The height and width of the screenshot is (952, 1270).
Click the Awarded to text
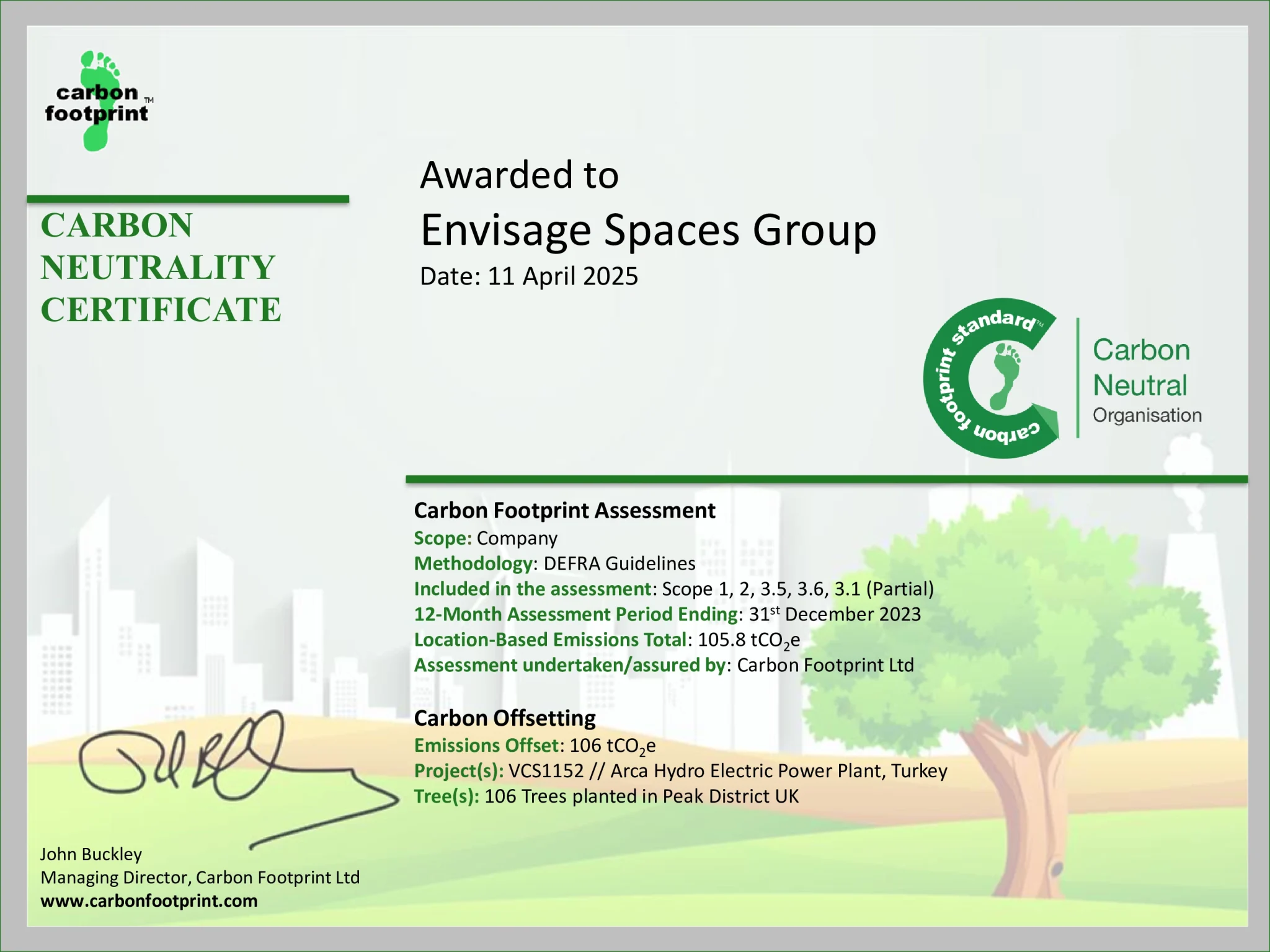tap(519, 175)
